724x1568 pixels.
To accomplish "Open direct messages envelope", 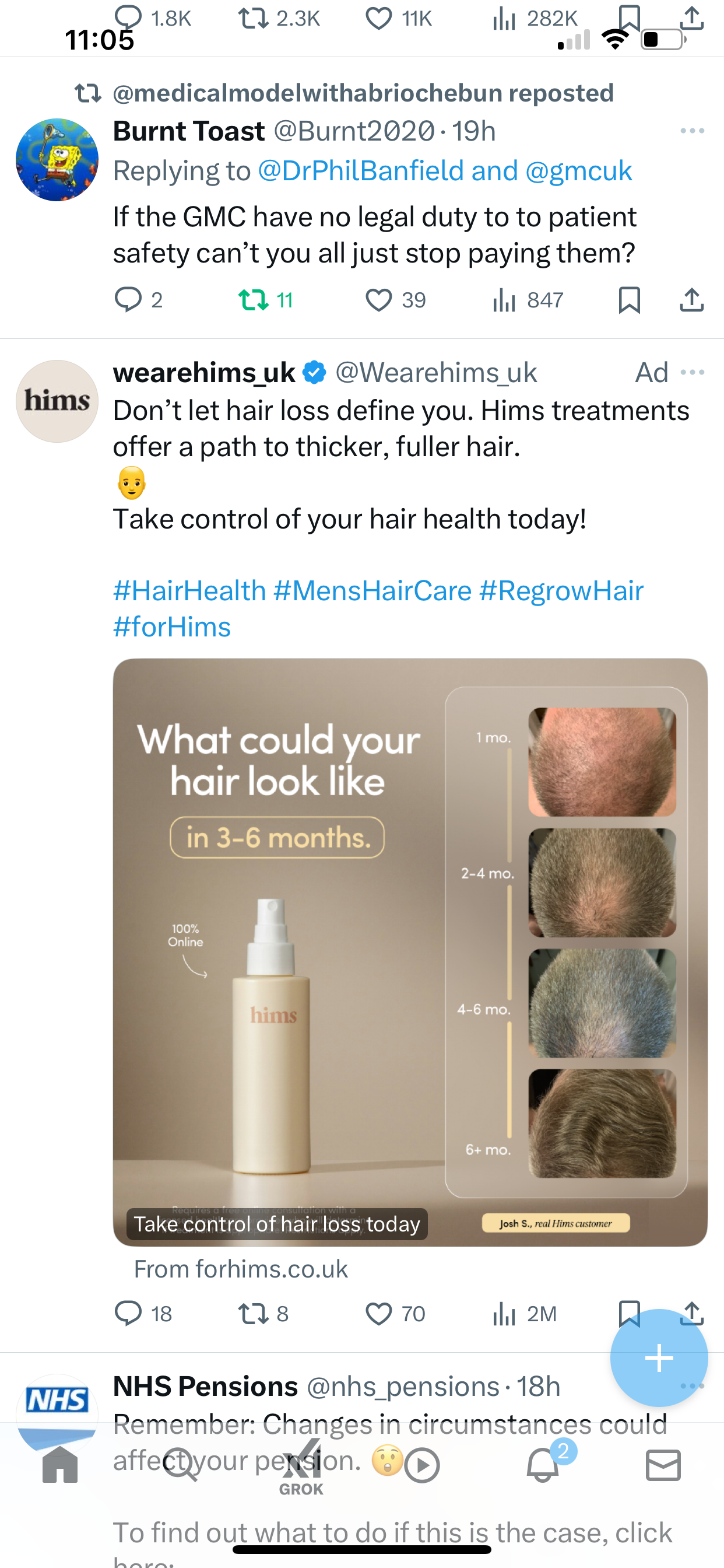I will click(663, 1465).
